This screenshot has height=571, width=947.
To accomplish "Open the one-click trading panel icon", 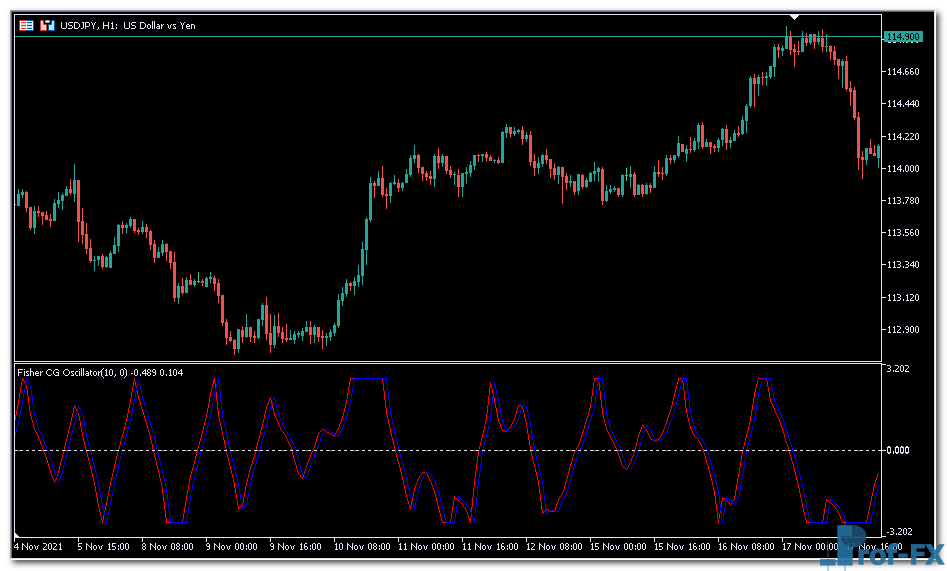I will pyautogui.click(x=46, y=25).
